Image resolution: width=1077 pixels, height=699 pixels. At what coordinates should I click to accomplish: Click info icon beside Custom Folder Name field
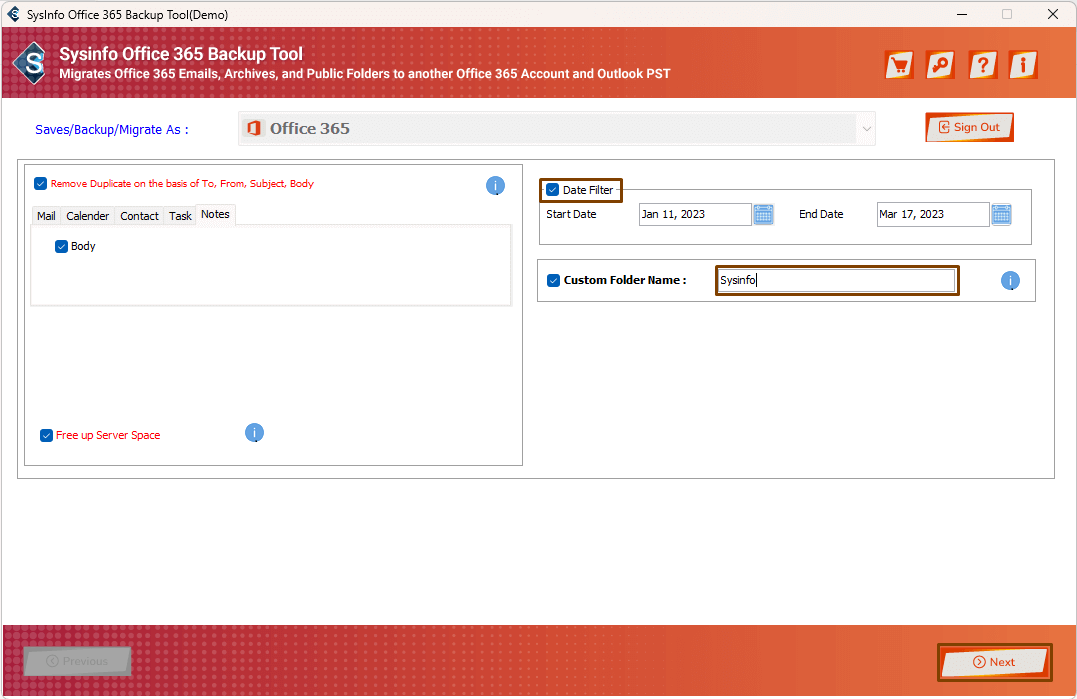click(x=1010, y=281)
